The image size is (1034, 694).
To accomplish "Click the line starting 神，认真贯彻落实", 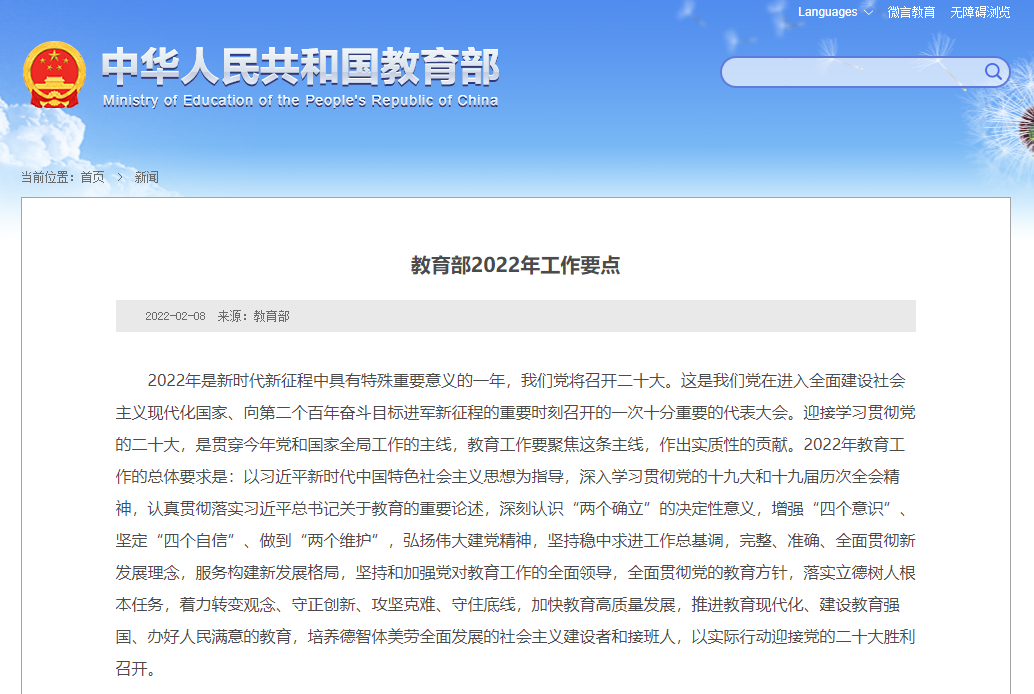I will pyautogui.click(x=514, y=509).
